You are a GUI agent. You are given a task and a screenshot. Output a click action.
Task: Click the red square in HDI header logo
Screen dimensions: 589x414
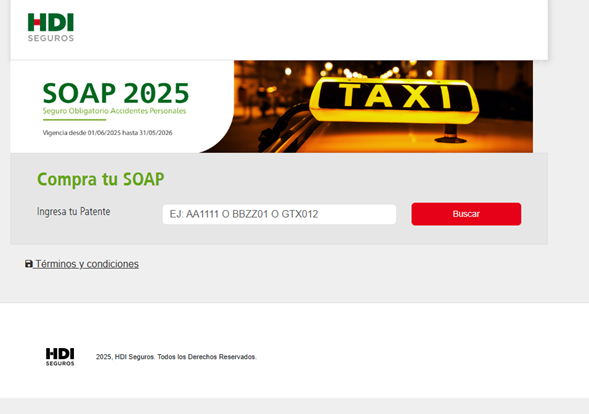coord(37,22)
